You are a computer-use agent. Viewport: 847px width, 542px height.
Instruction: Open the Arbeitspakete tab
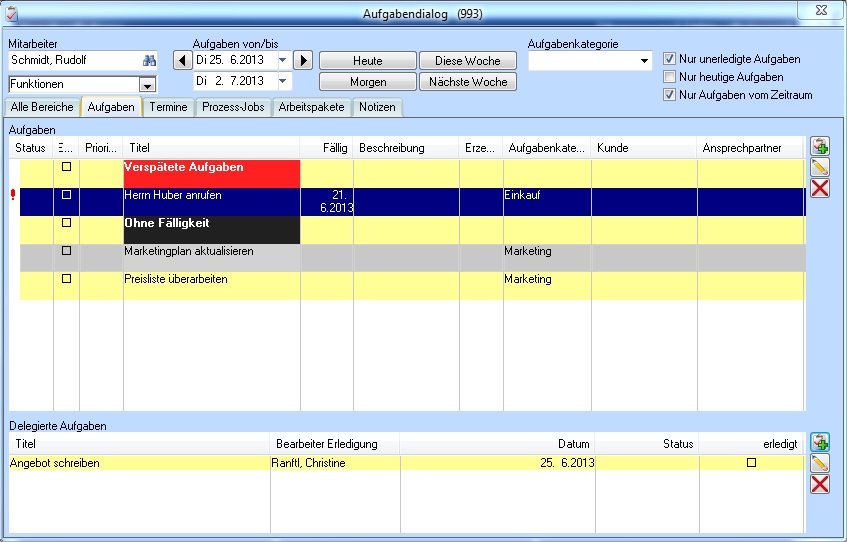click(311, 107)
